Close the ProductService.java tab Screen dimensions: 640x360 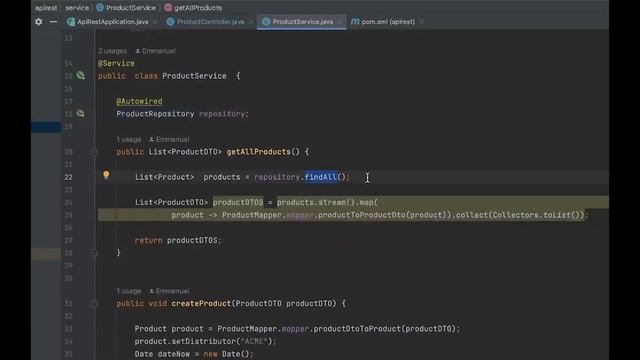point(340,22)
